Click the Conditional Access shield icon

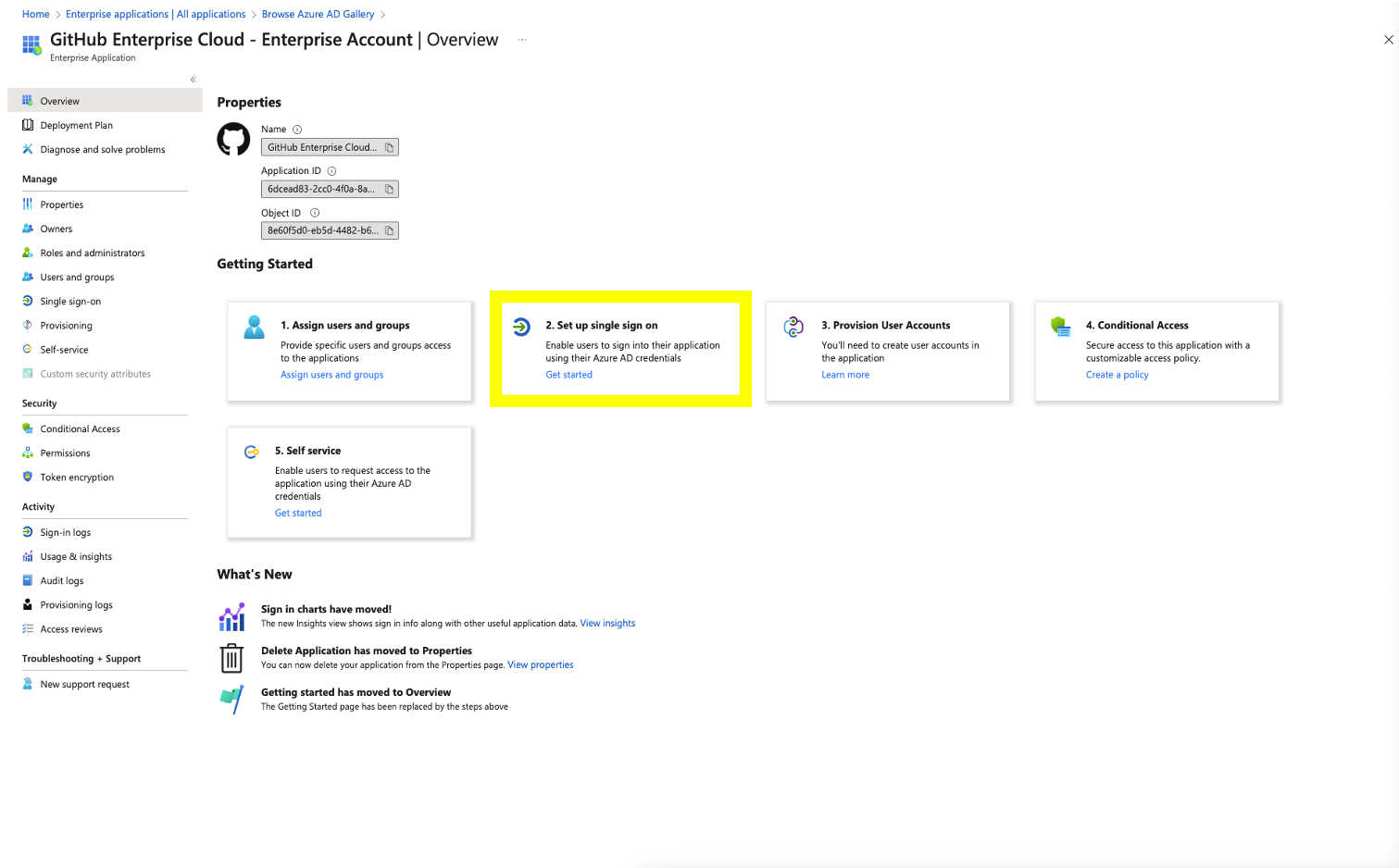coord(28,428)
